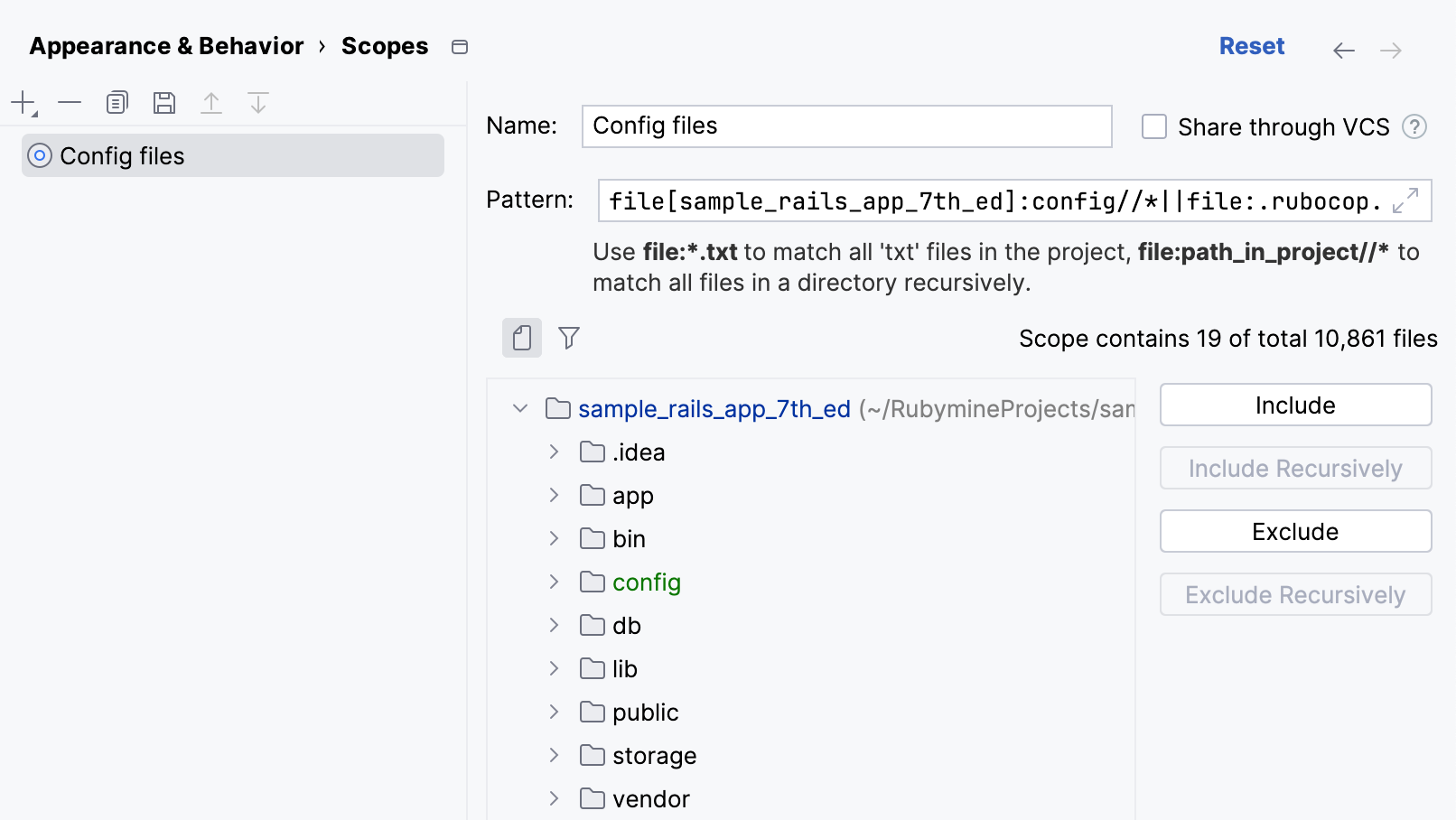Click the Scopes breadcrumb item
The image size is (1456, 820).
[385, 46]
